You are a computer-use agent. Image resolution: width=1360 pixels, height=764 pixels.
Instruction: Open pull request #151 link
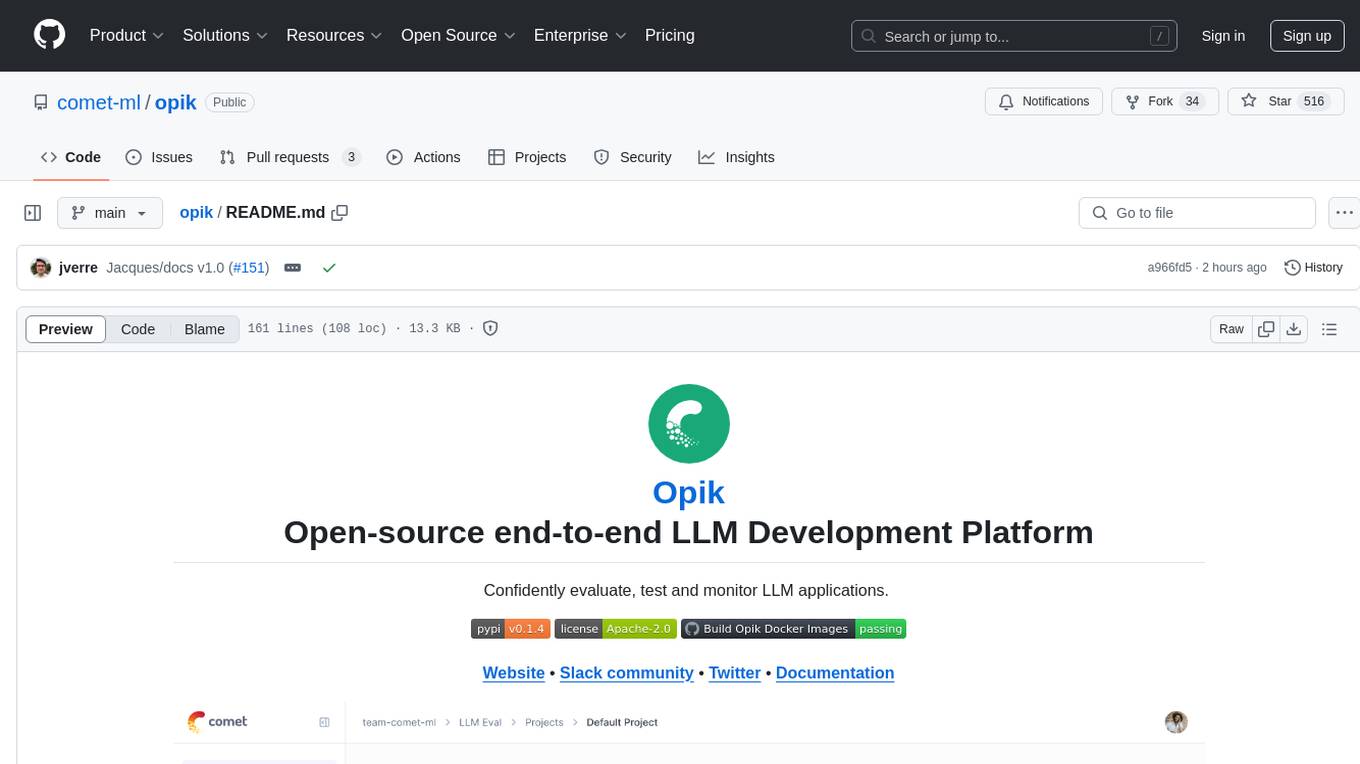tap(249, 267)
